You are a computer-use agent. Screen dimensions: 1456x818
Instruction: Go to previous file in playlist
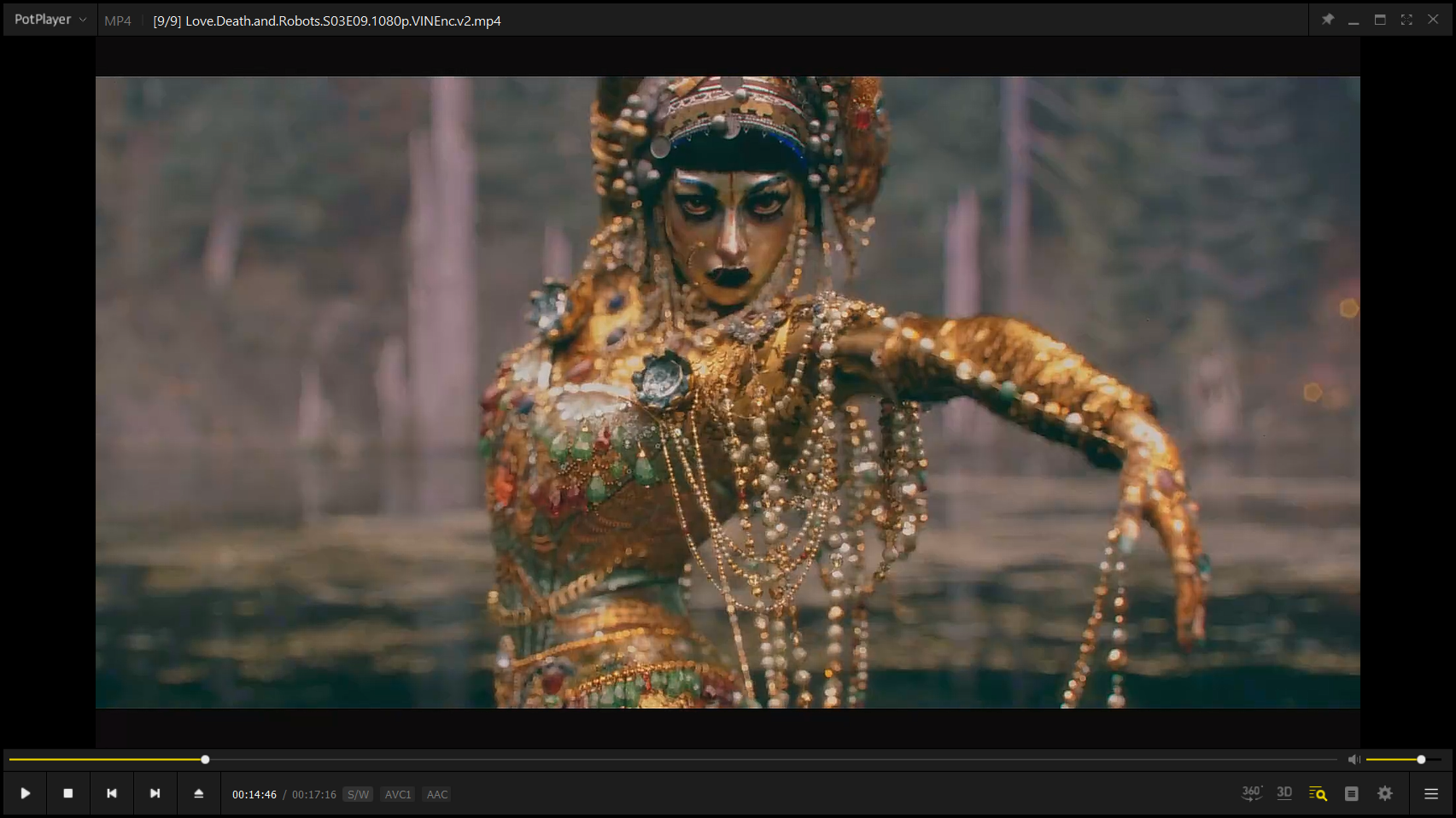tap(112, 793)
